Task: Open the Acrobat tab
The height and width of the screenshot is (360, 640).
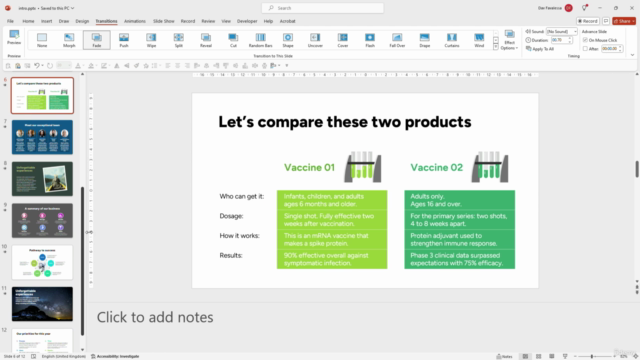Action: click(287, 21)
